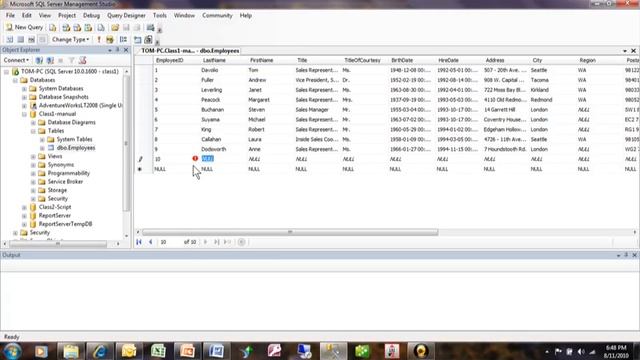Click the City column header

(552, 60)
